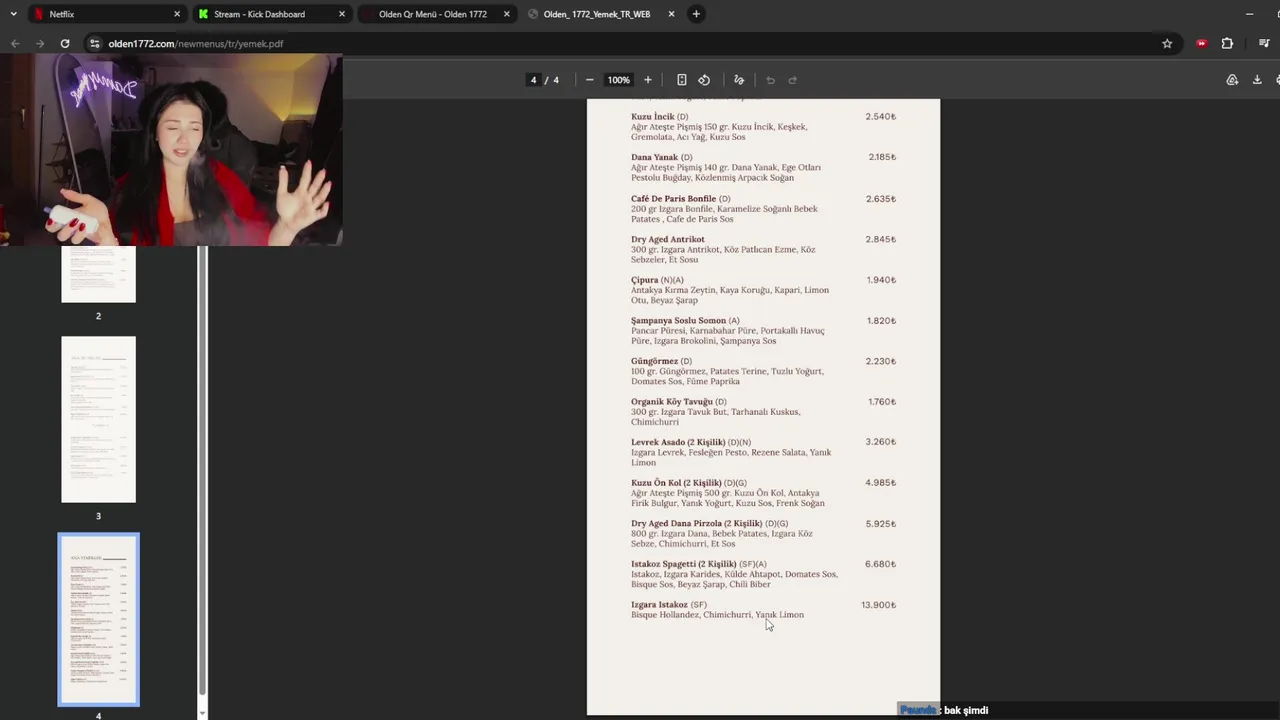
Task: Click the redo arrow in PDF toolbar
Action: (x=793, y=80)
